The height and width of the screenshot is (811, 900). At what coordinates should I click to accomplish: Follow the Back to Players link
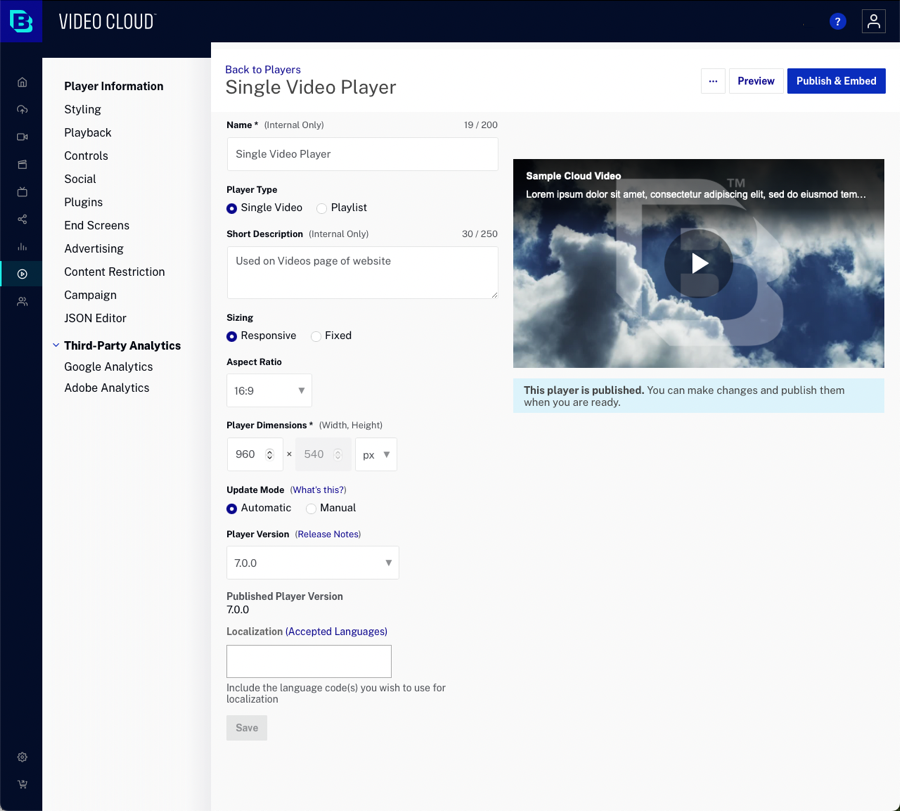(x=262, y=69)
